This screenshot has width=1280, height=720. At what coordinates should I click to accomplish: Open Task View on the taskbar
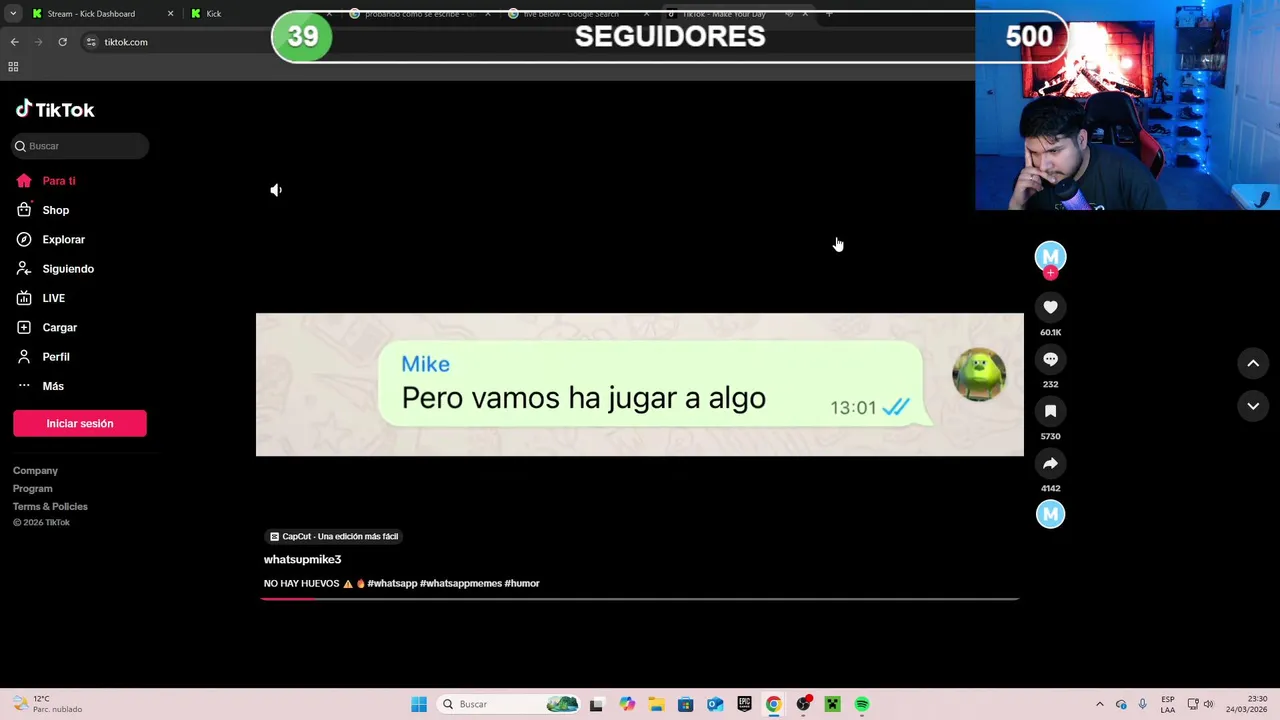[596, 704]
